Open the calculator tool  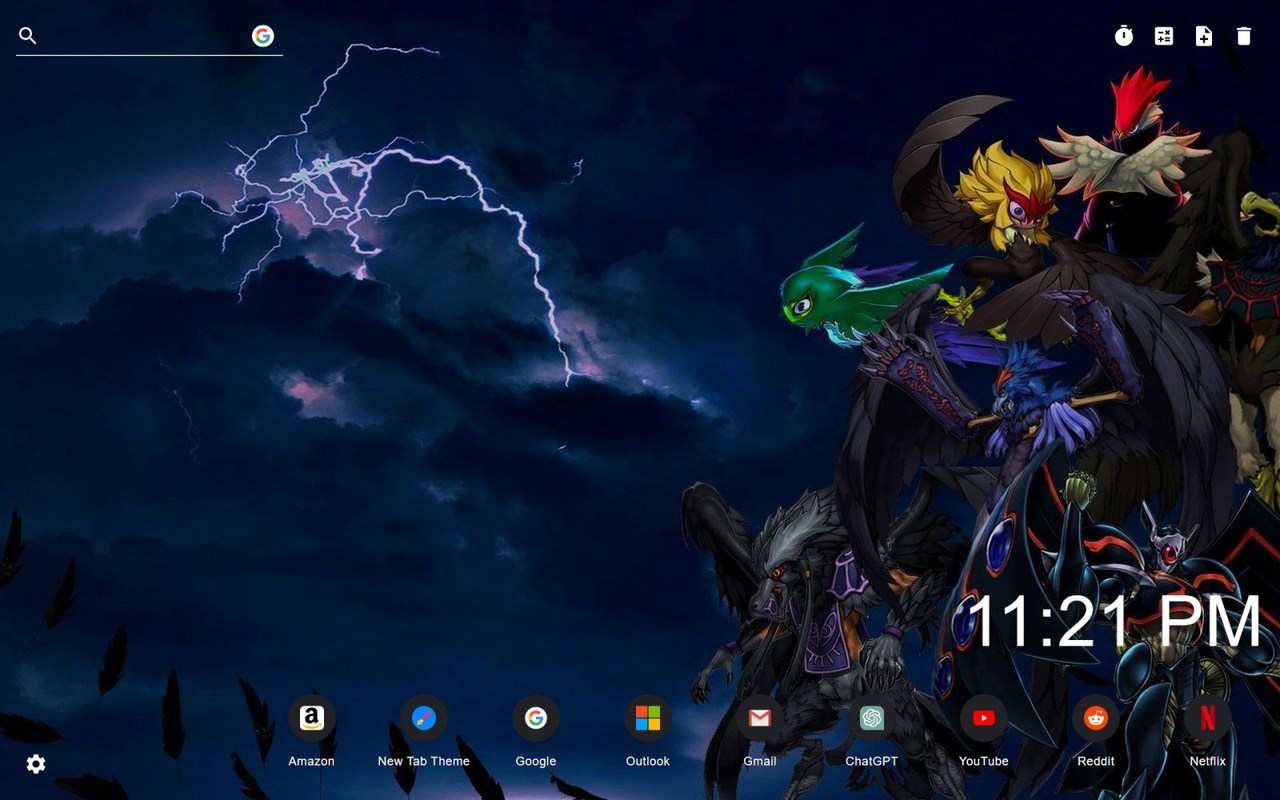coord(1164,36)
